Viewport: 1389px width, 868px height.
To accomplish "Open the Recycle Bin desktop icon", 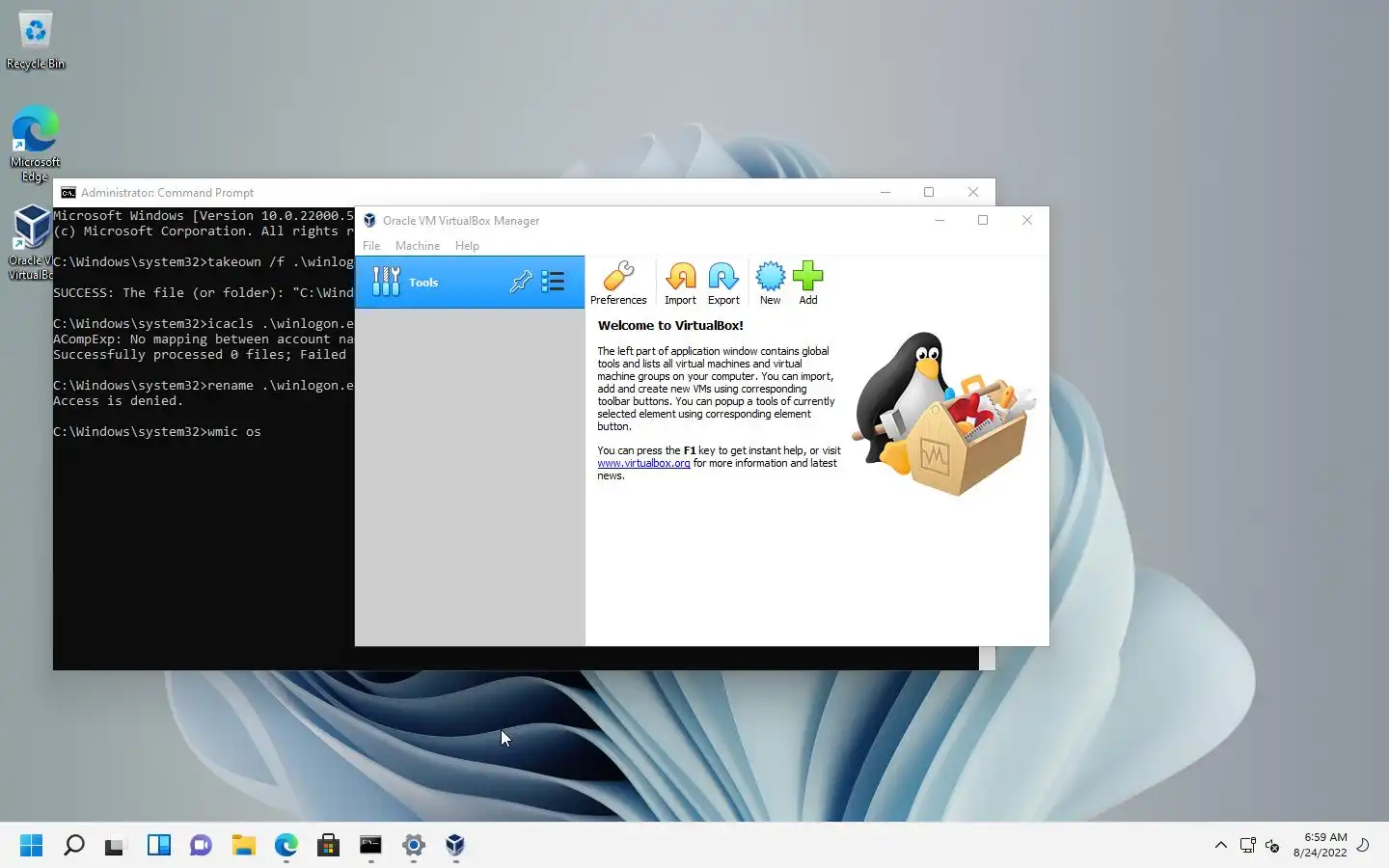I will [36, 41].
